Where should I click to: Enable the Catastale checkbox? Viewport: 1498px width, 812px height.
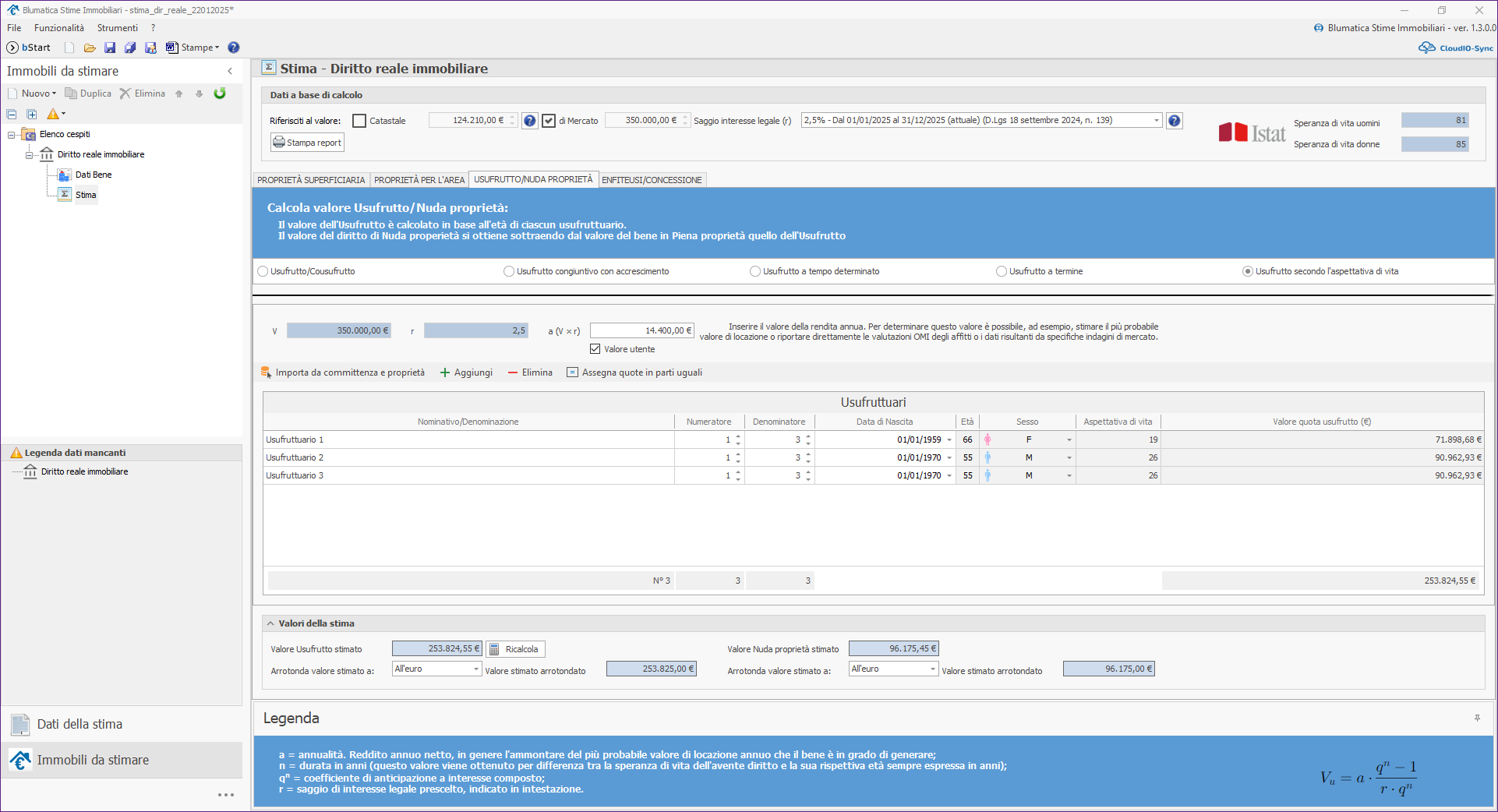(x=359, y=121)
